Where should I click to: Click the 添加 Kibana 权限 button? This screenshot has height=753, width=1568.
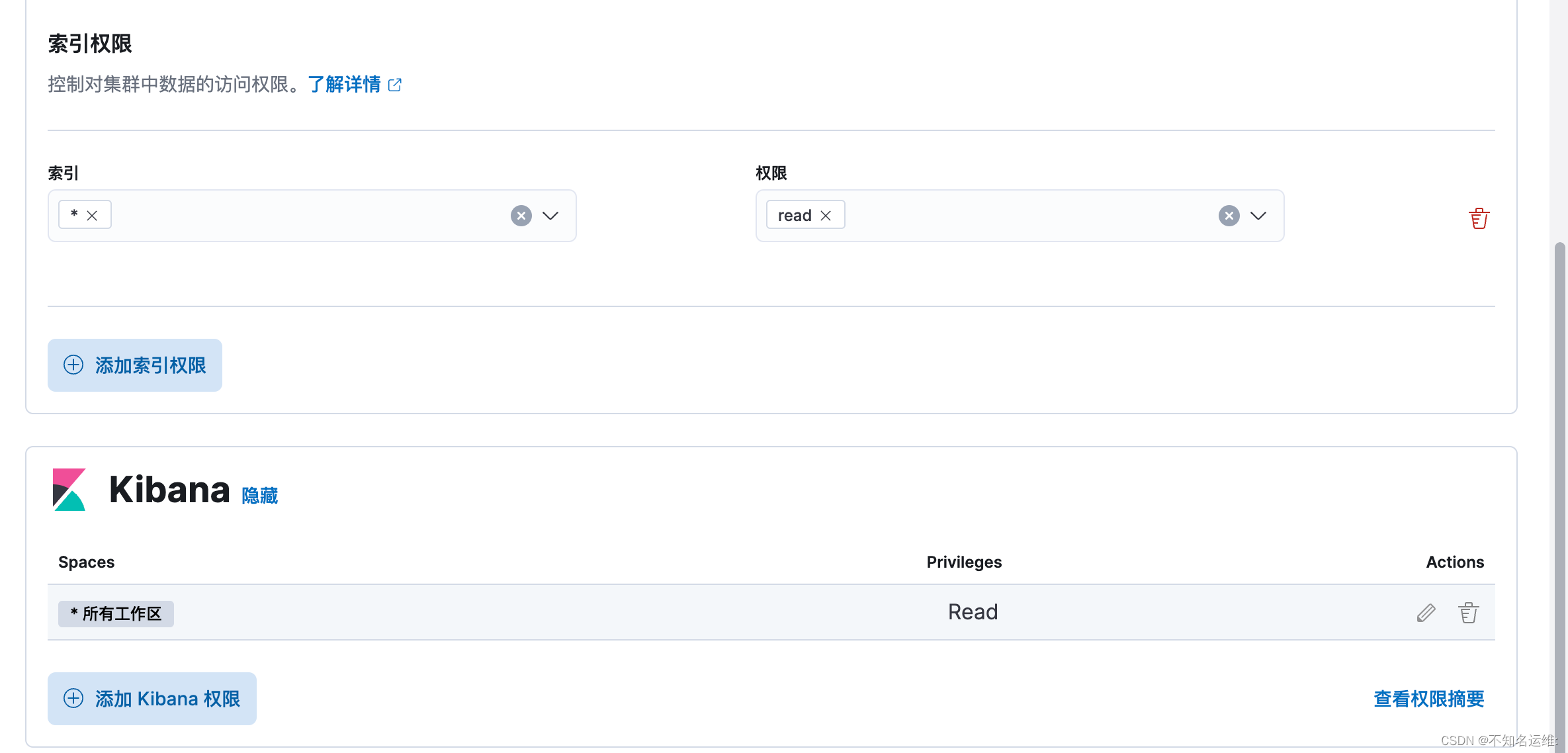(152, 699)
